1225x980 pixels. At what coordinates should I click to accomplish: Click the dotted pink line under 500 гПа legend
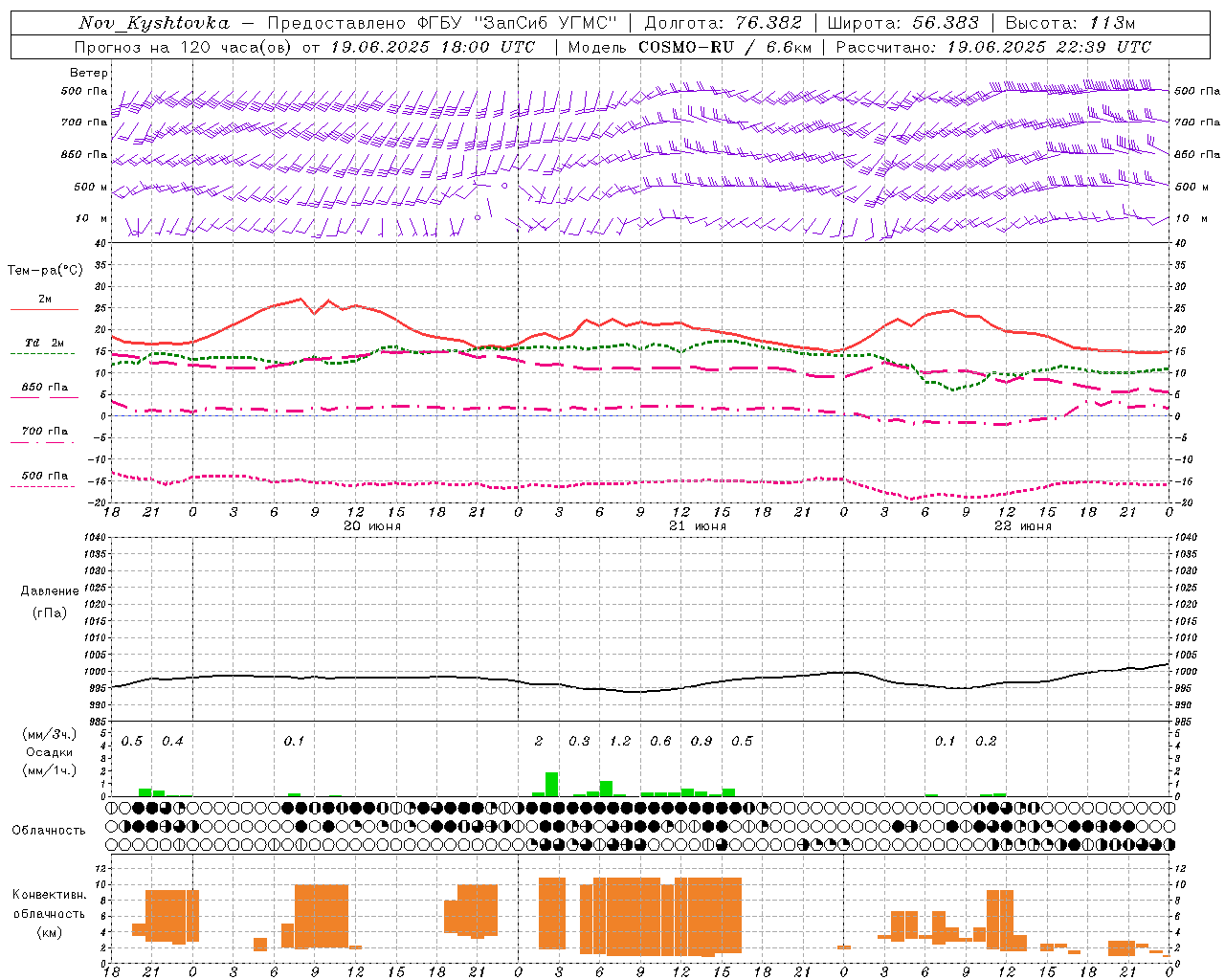[42, 487]
